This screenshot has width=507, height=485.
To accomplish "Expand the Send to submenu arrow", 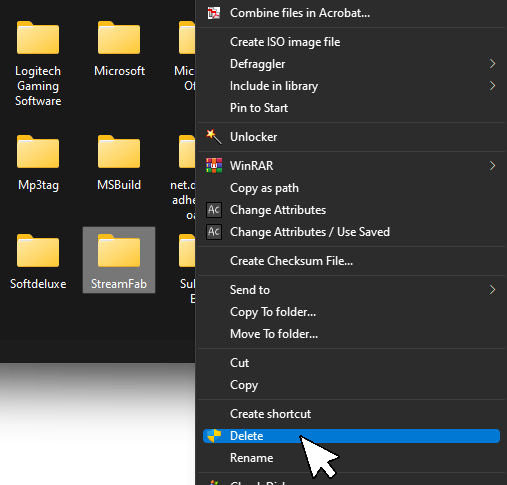I will pos(492,290).
